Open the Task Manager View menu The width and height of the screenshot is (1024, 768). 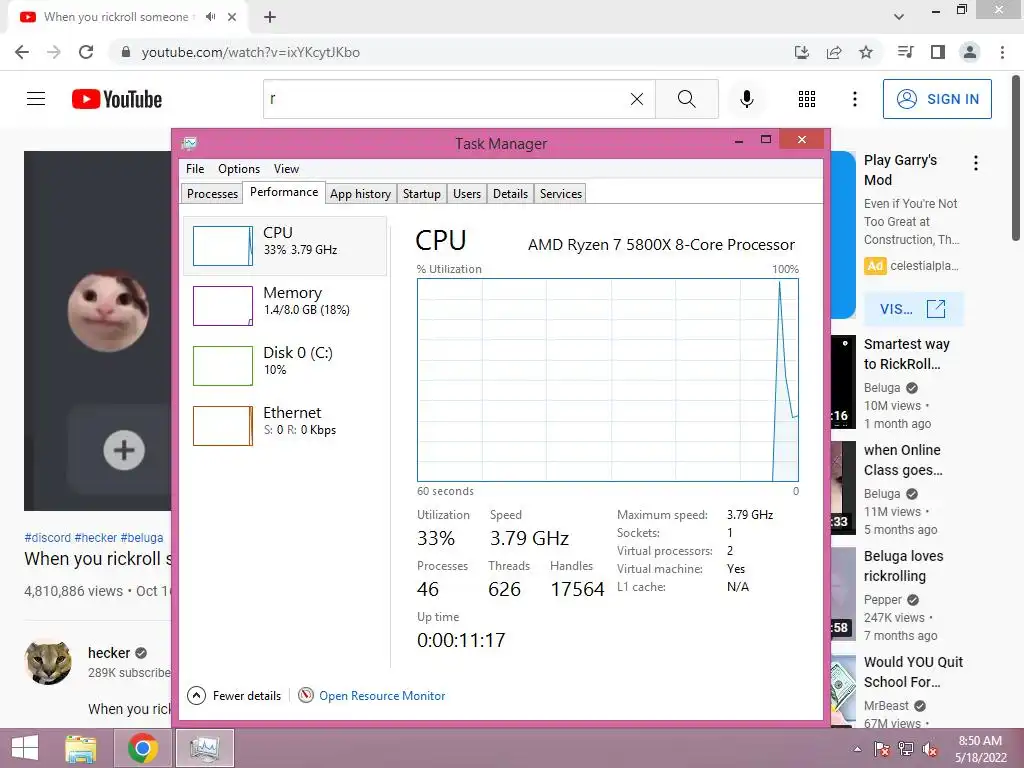click(286, 168)
